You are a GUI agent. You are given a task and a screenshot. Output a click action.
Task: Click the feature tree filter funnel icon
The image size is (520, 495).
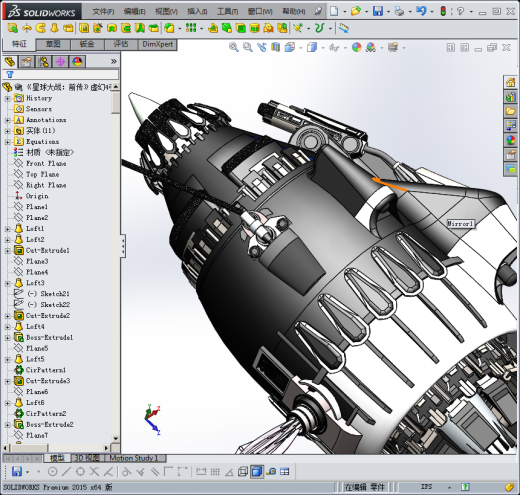(10, 74)
